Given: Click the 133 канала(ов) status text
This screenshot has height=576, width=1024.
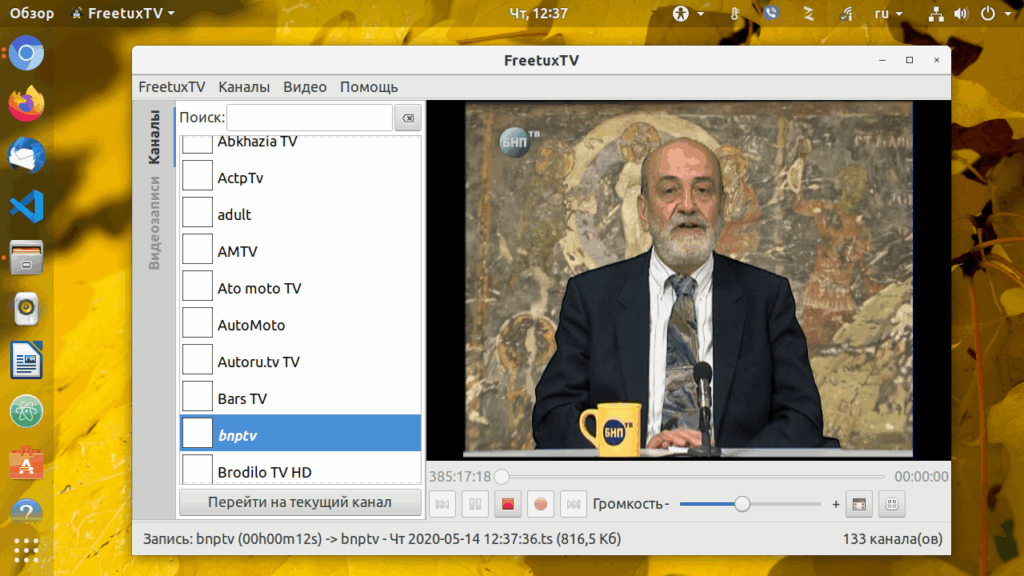Looking at the screenshot, I should (892, 539).
